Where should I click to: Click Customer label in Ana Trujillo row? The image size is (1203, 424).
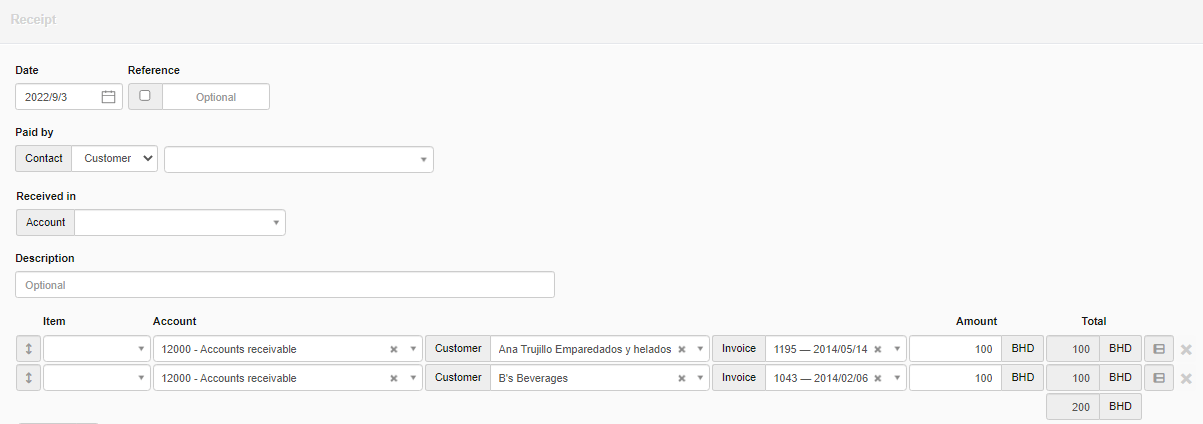point(458,349)
